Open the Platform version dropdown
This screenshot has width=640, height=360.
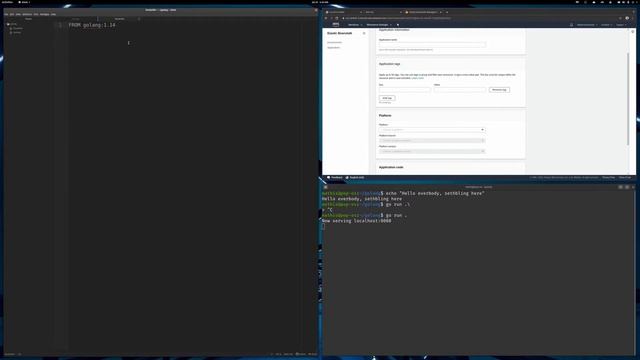pos(432,151)
